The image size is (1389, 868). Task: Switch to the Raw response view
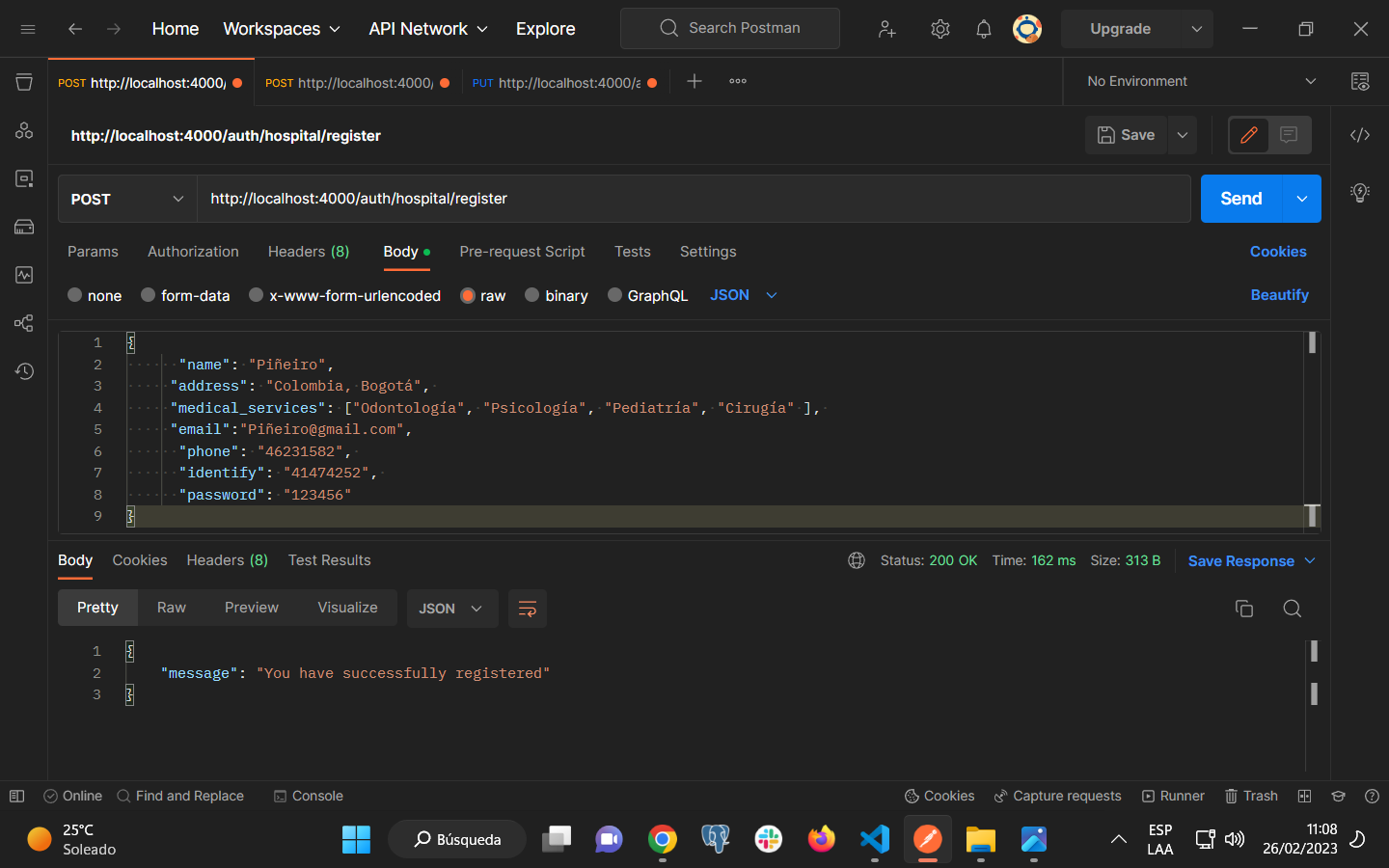171,608
